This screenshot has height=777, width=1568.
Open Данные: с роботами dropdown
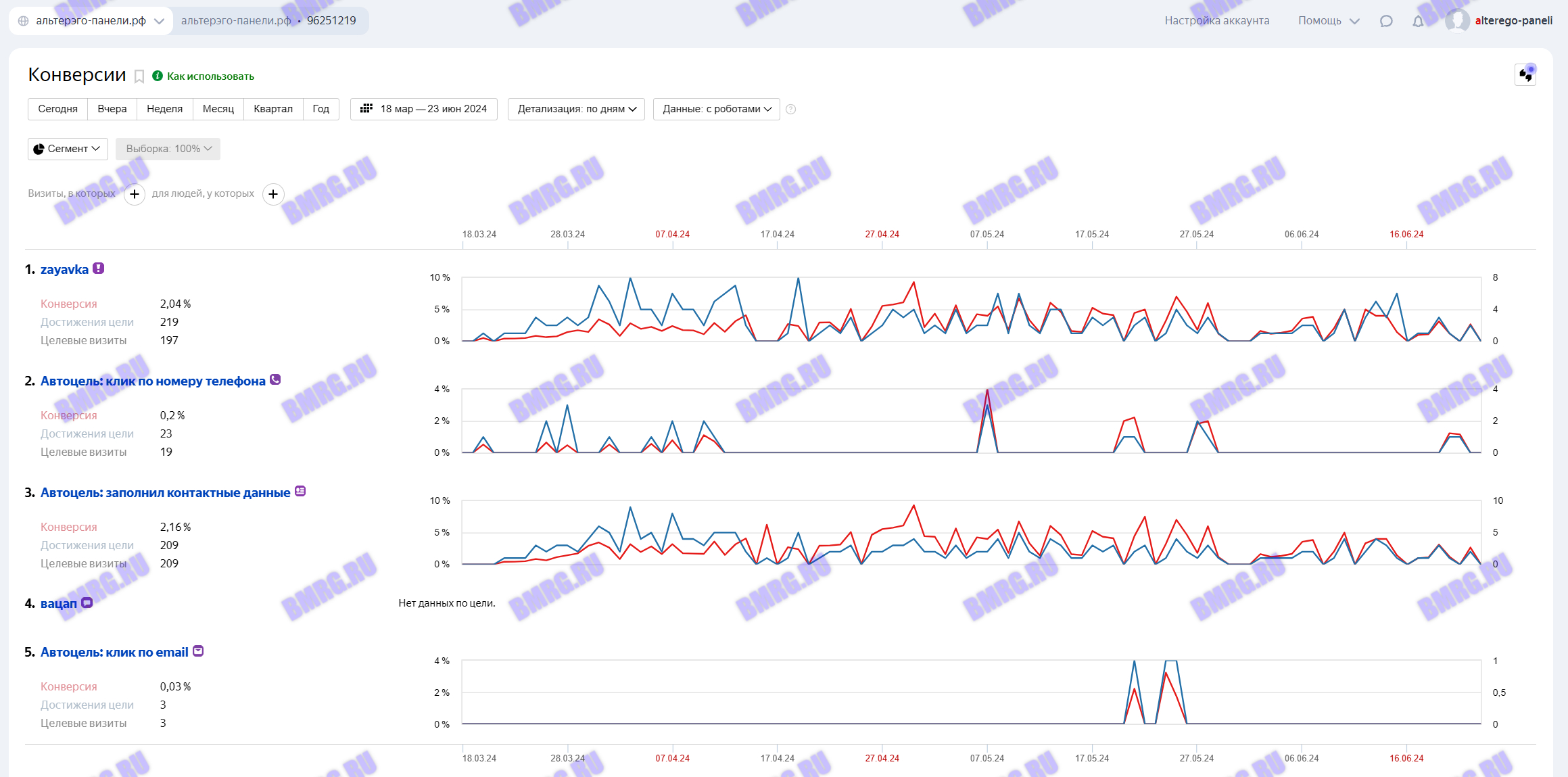716,109
